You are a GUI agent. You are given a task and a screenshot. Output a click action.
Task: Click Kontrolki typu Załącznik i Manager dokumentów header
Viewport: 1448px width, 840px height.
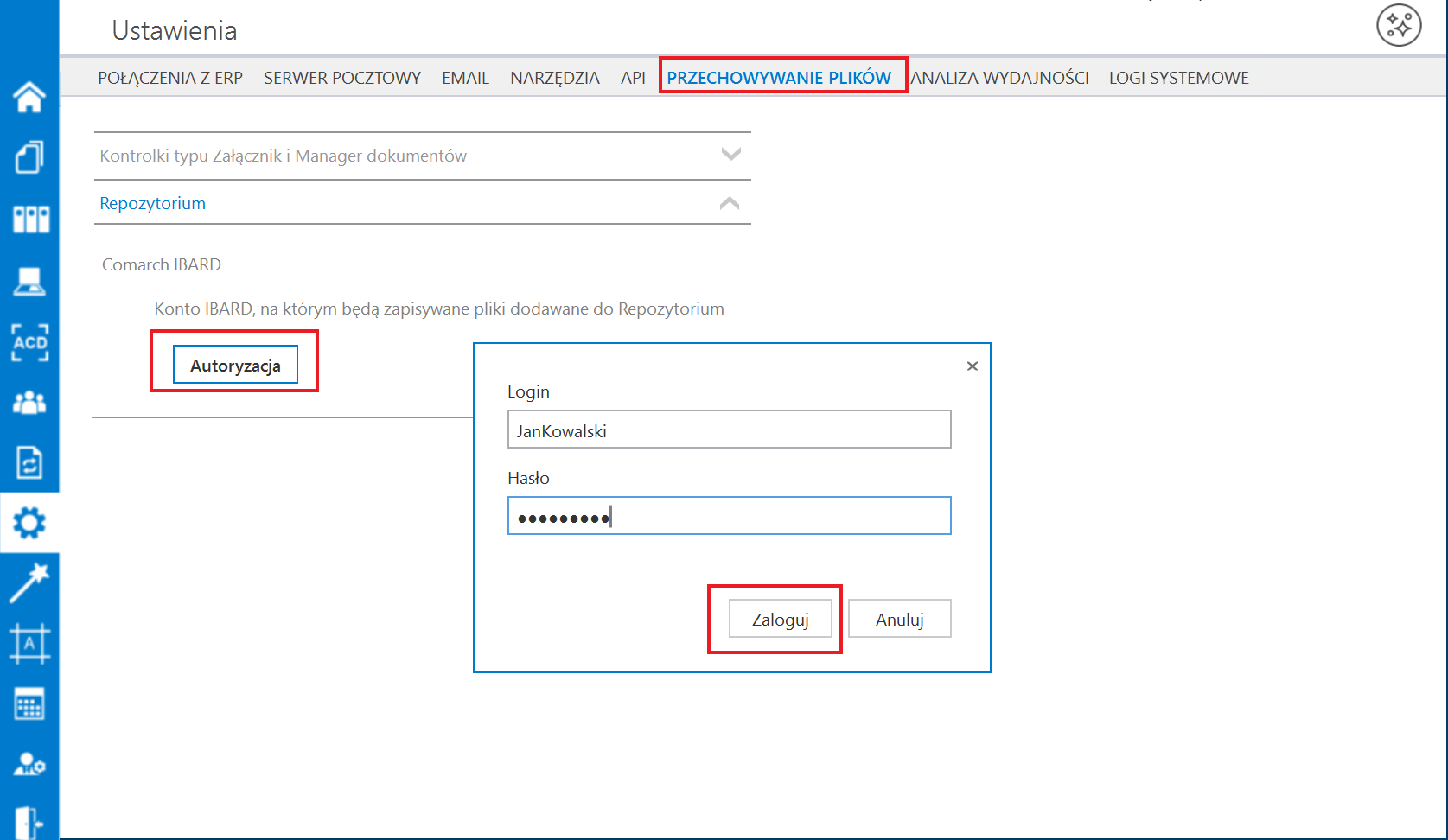click(422, 156)
